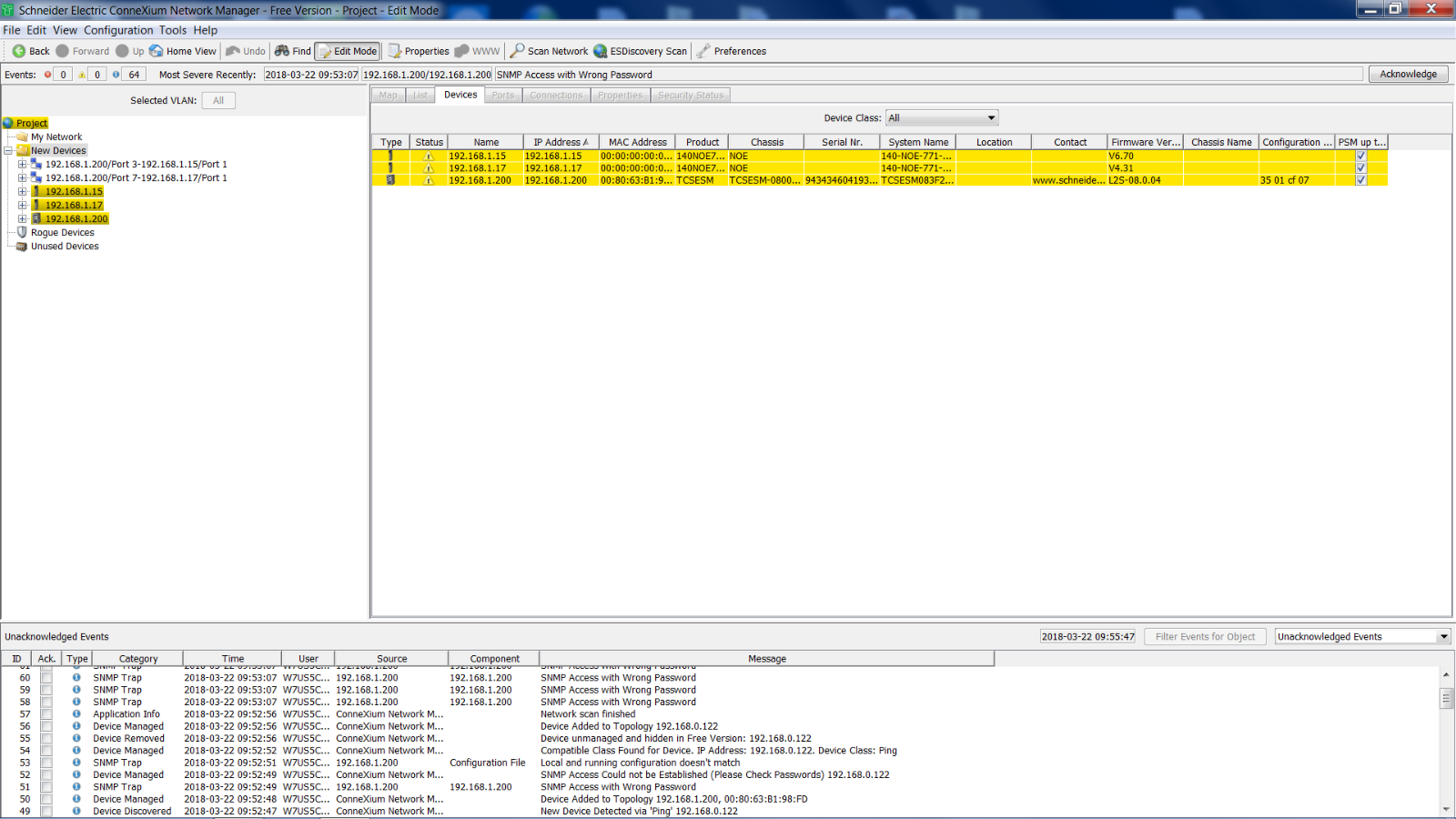This screenshot has width=1456, height=819.
Task: Click the My Network folder icon
Action: [x=23, y=137]
